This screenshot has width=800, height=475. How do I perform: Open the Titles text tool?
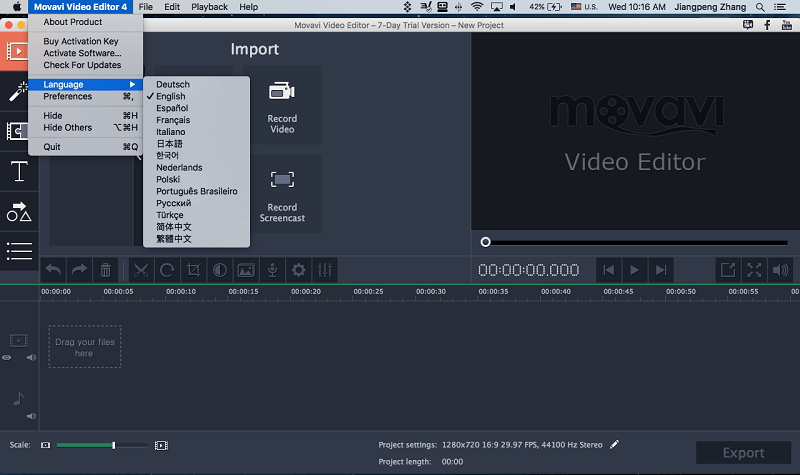pyautogui.click(x=19, y=171)
